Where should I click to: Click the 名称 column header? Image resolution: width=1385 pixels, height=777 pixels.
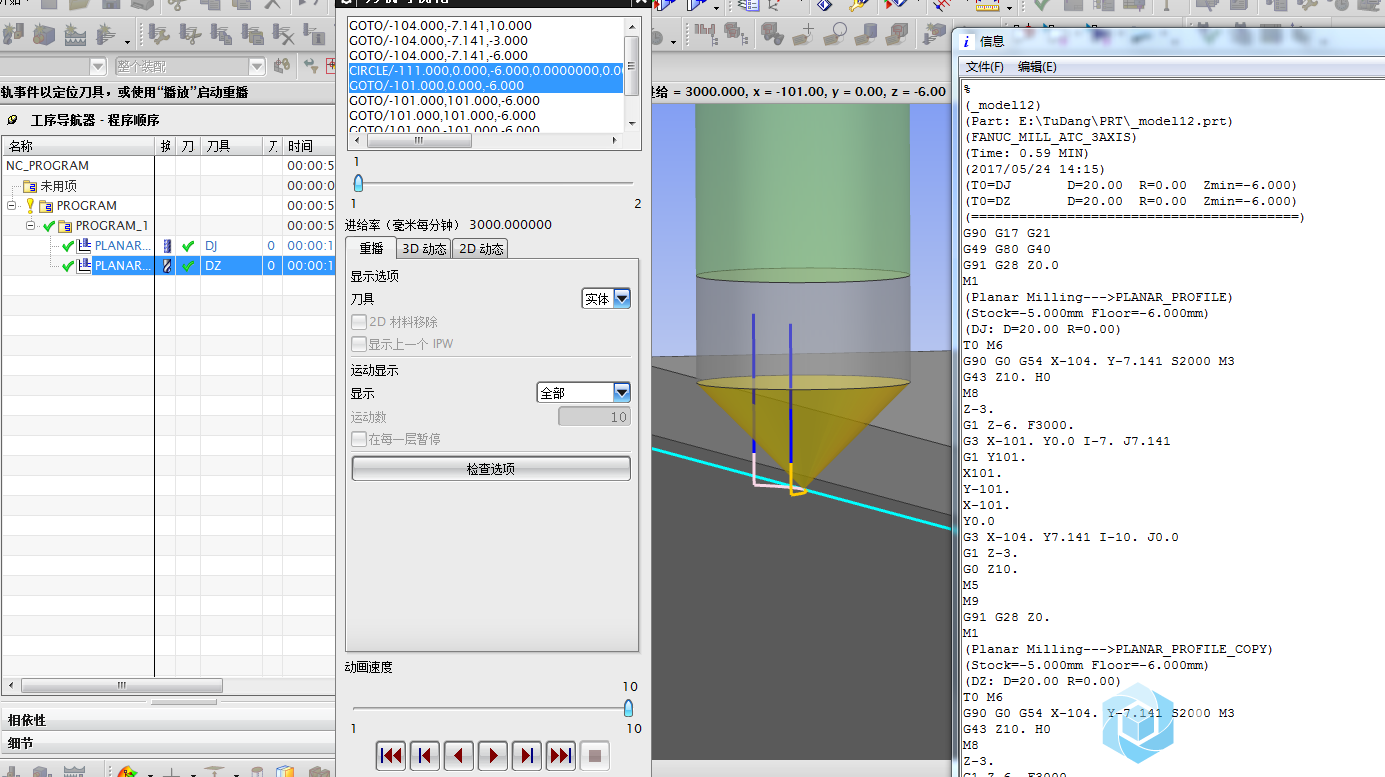tap(78, 146)
